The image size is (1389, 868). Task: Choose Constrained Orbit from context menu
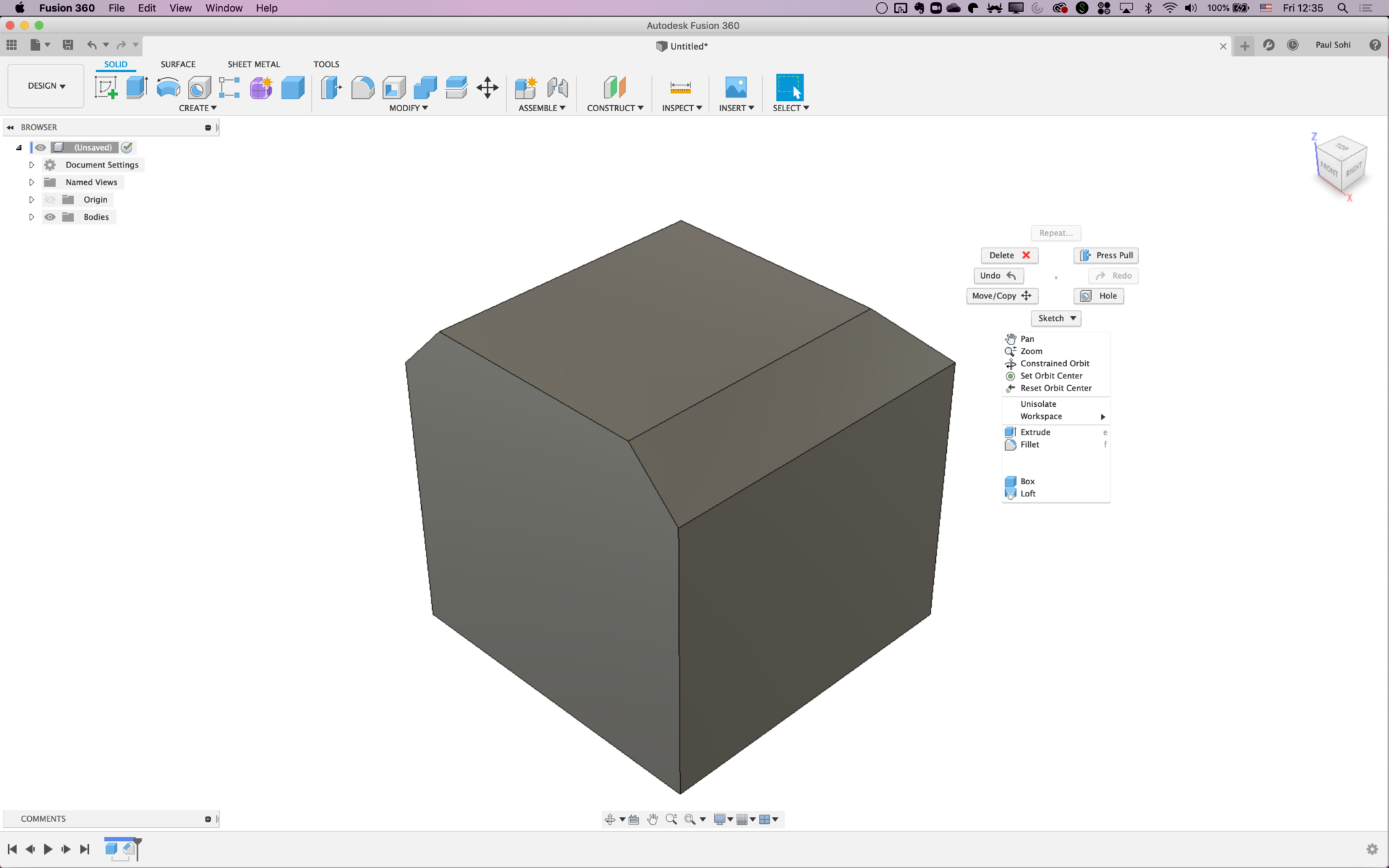tap(1055, 363)
